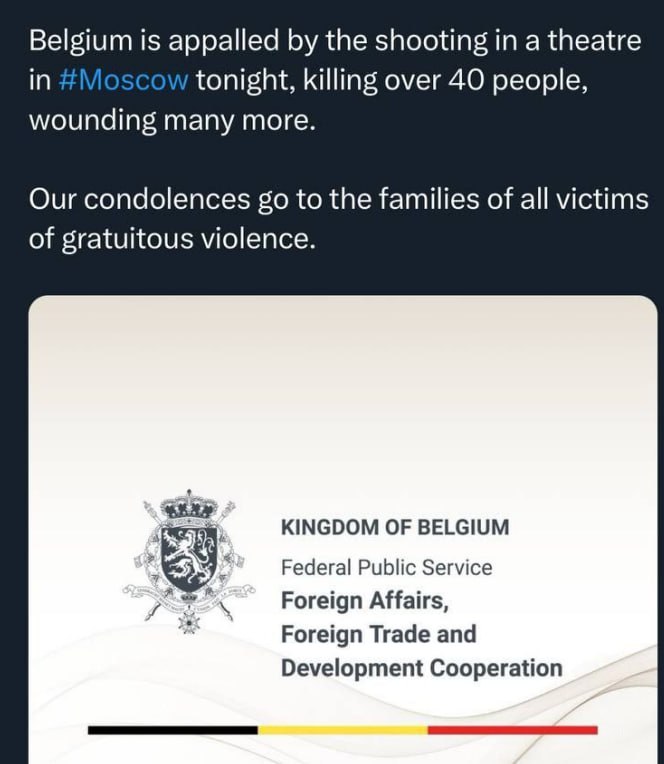Click the Foreign Affairs line in card
The height and width of the screenshot is (764, 664).
pyautogui.click(x=364, y=601)
